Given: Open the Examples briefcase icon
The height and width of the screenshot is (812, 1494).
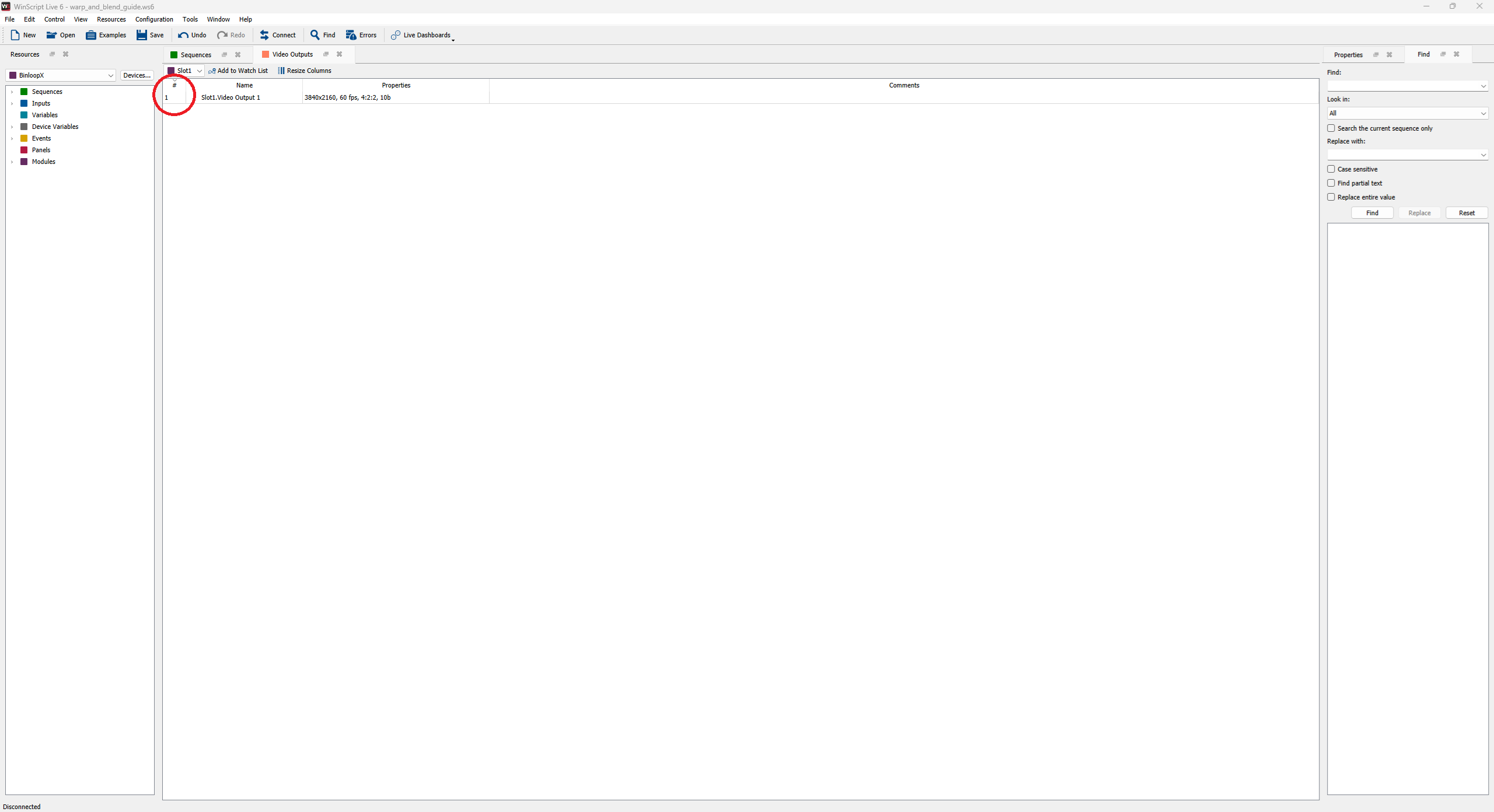Looking at the screenshot, I should point(91,35).
